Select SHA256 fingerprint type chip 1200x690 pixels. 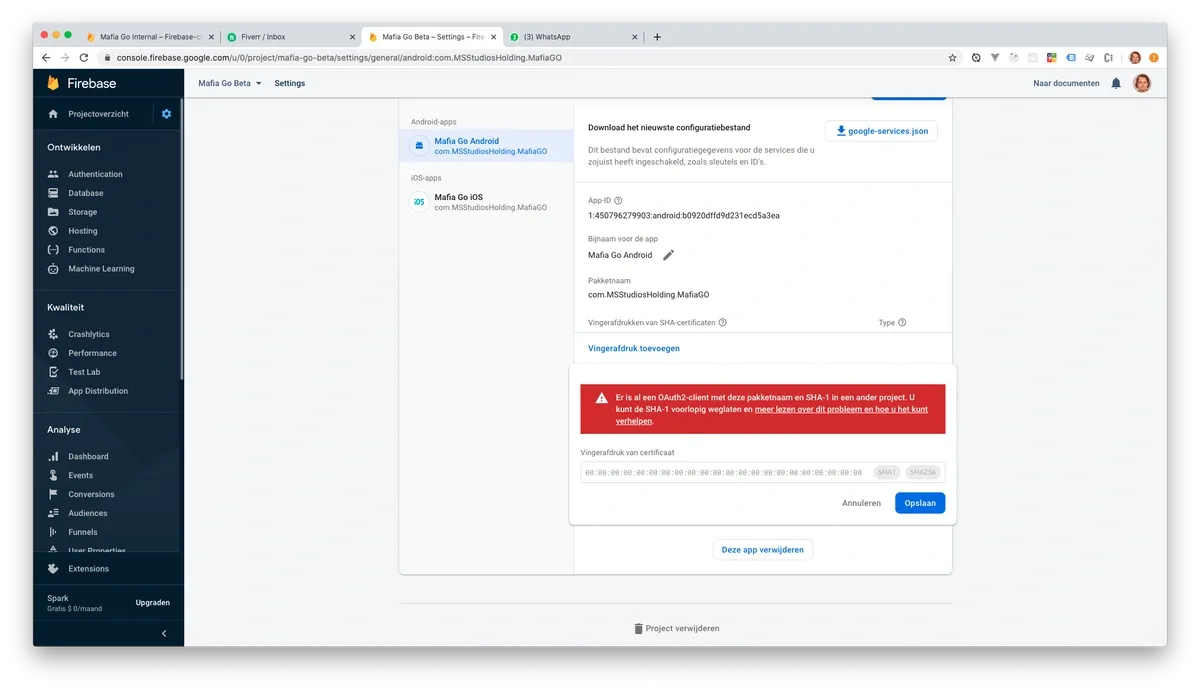tap(922, 473)
